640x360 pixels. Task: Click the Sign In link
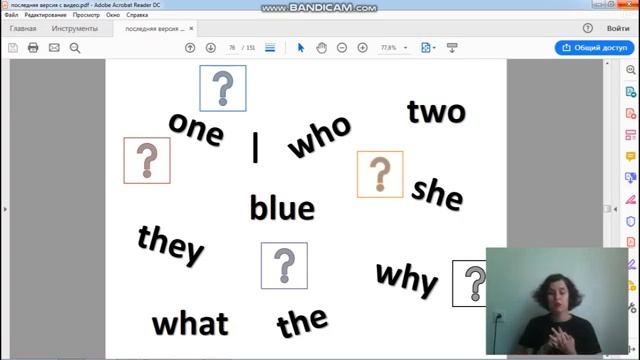[x=618, y=28]
